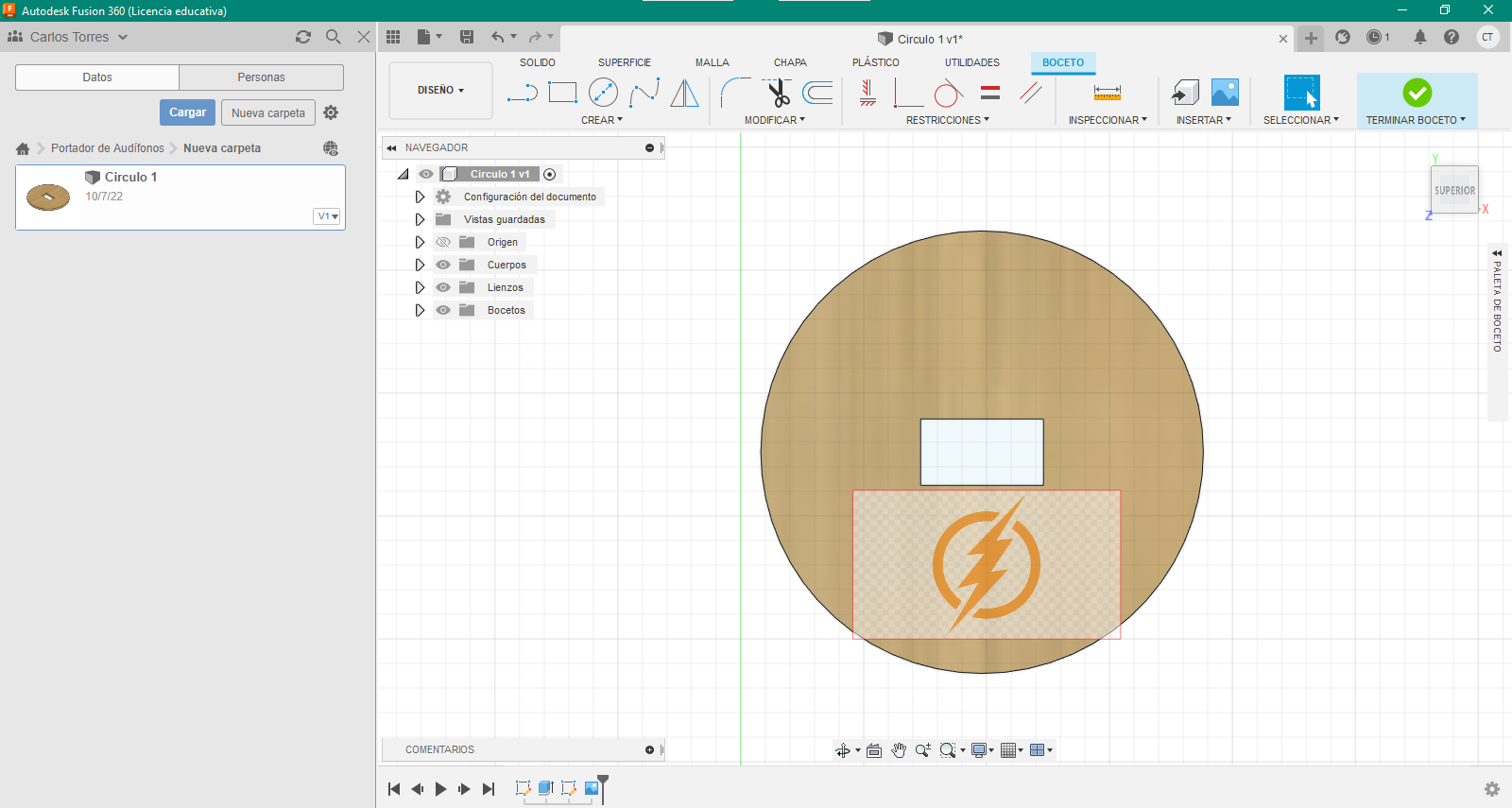Select the Line sketch tool
The height and width of the screenshot is (808, 1512).
pos(523,93)
